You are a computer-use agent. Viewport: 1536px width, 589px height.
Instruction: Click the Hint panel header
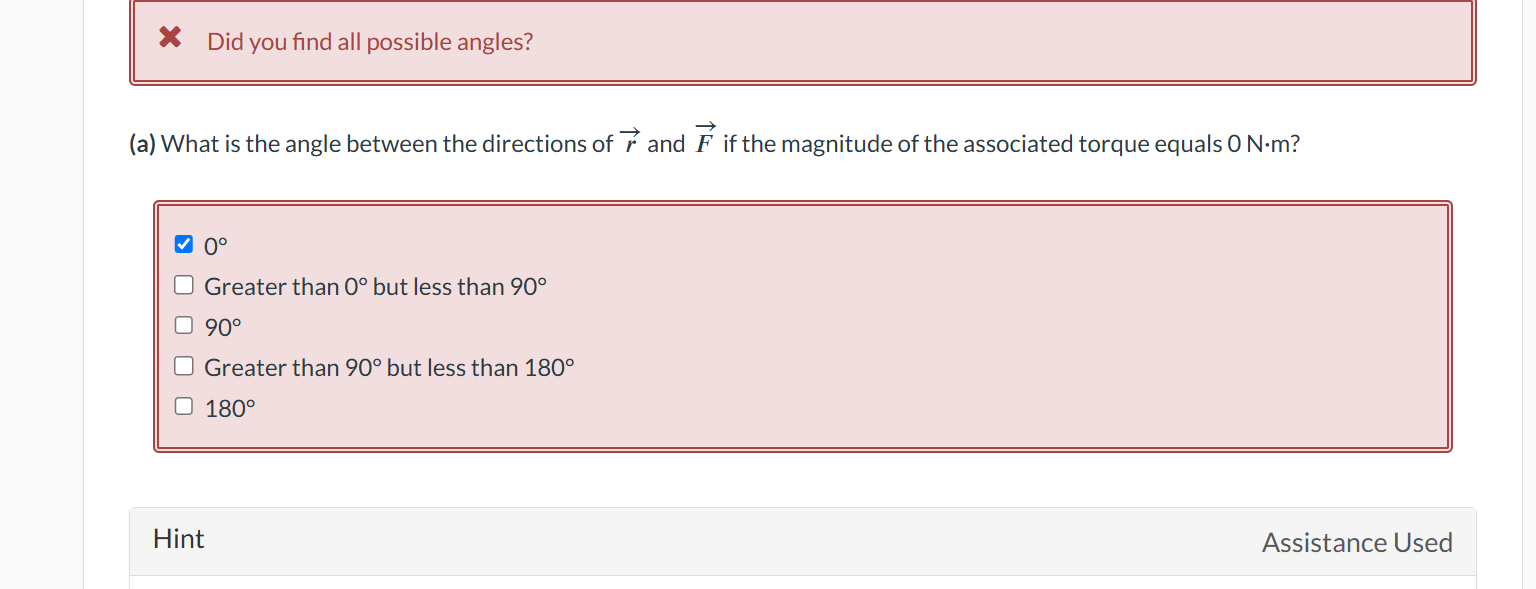pos(178,539)
